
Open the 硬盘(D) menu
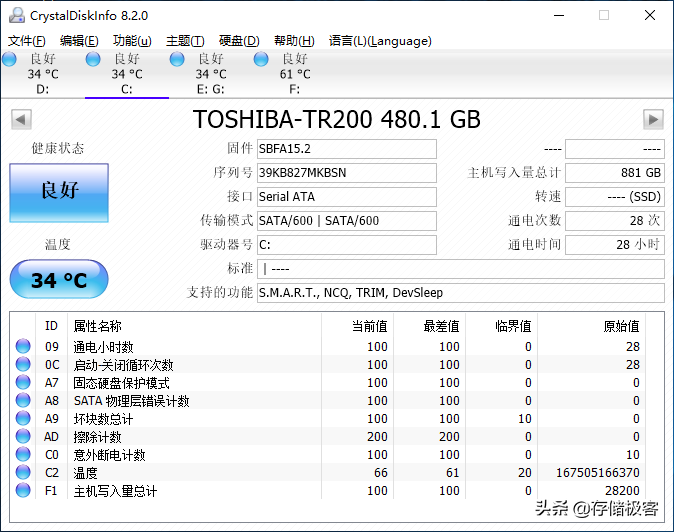[239, 41]
